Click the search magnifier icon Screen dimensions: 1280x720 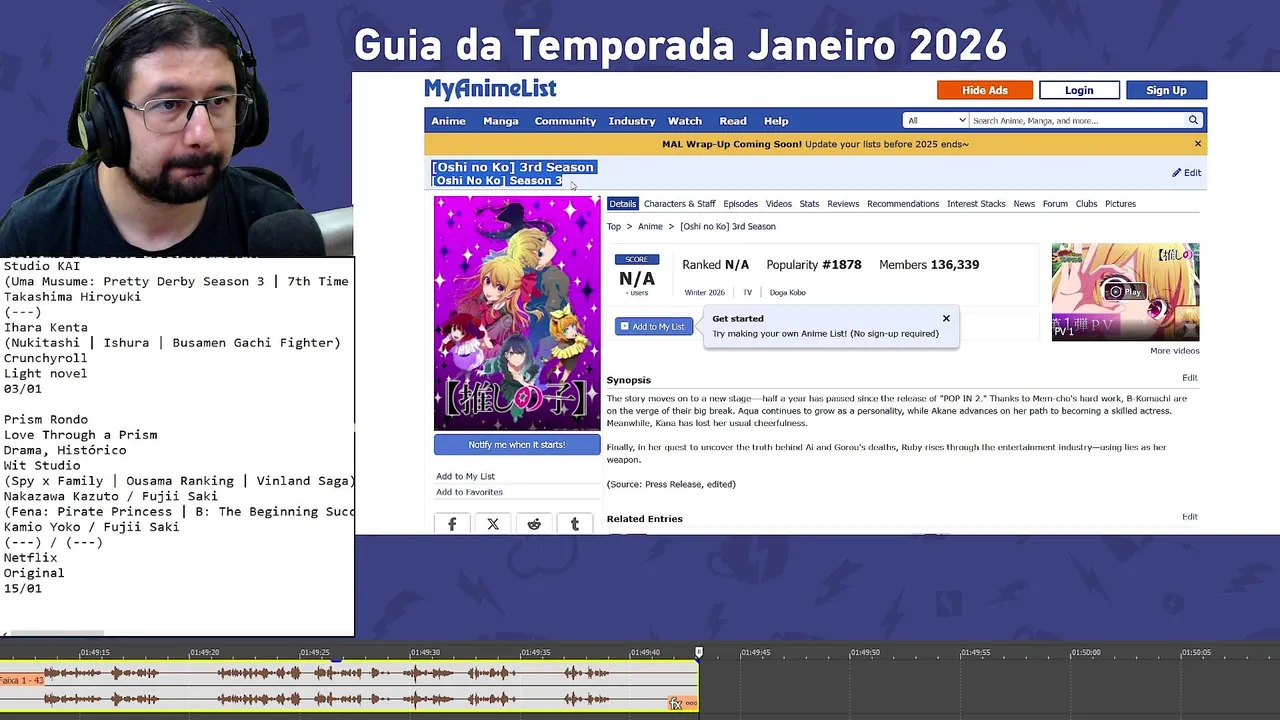(1193, 121)
